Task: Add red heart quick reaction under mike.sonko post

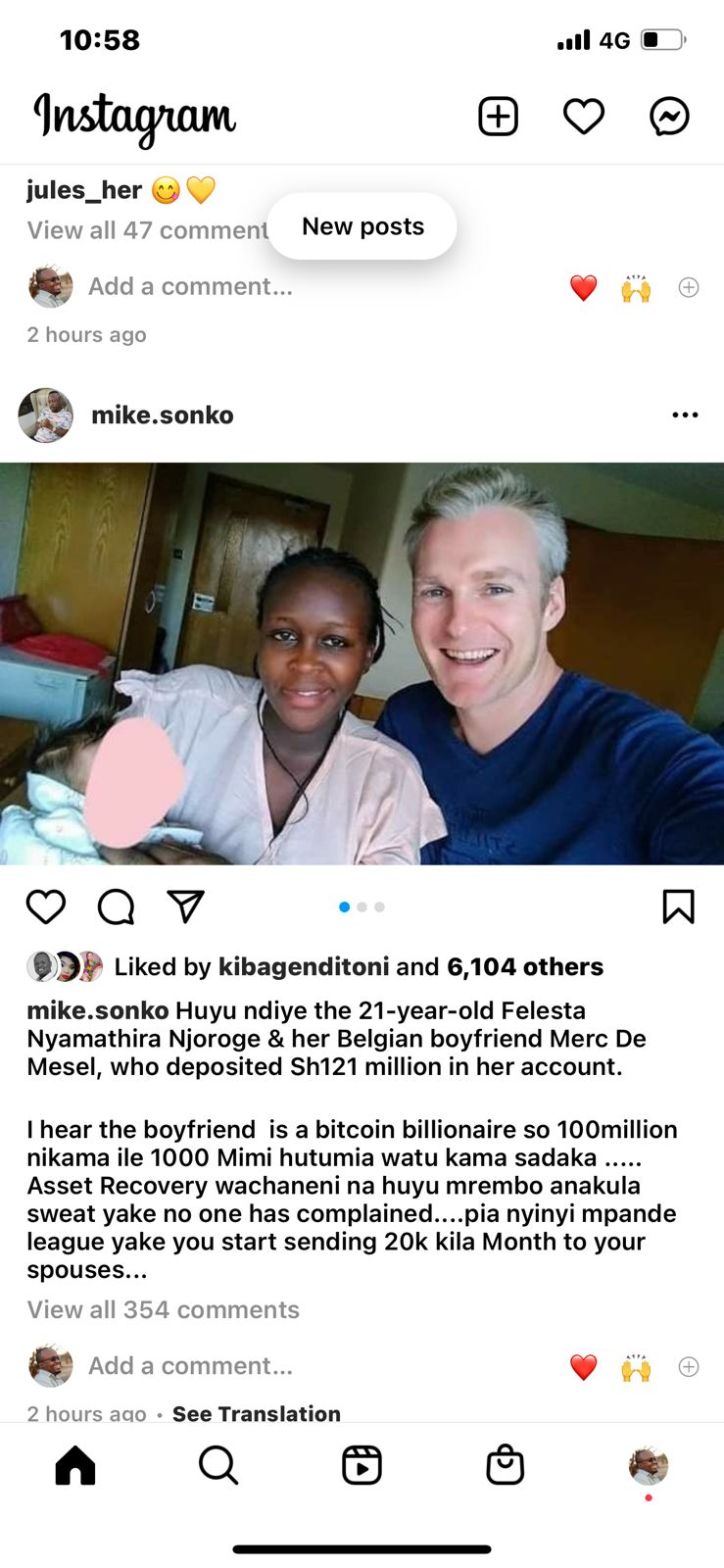Action: point(584,1366)
